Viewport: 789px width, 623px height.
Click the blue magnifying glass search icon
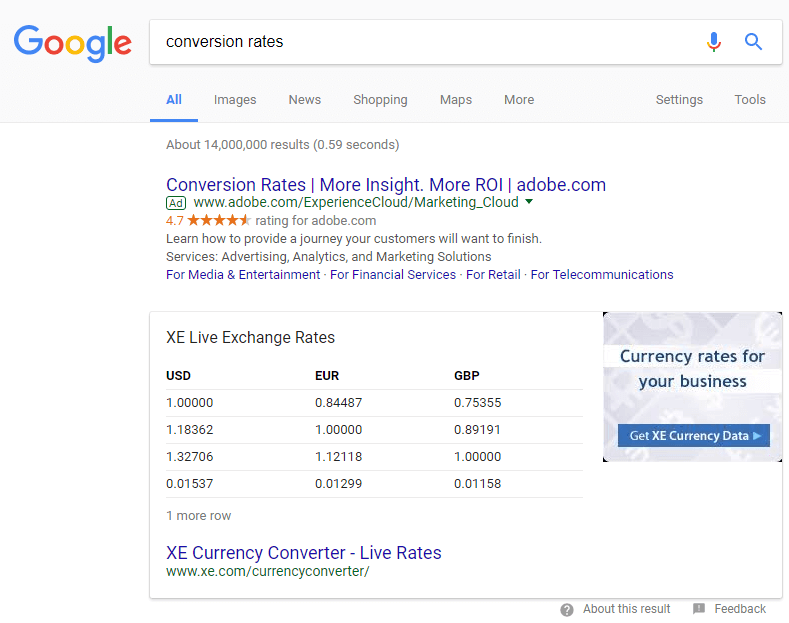(x=754, y=42)
